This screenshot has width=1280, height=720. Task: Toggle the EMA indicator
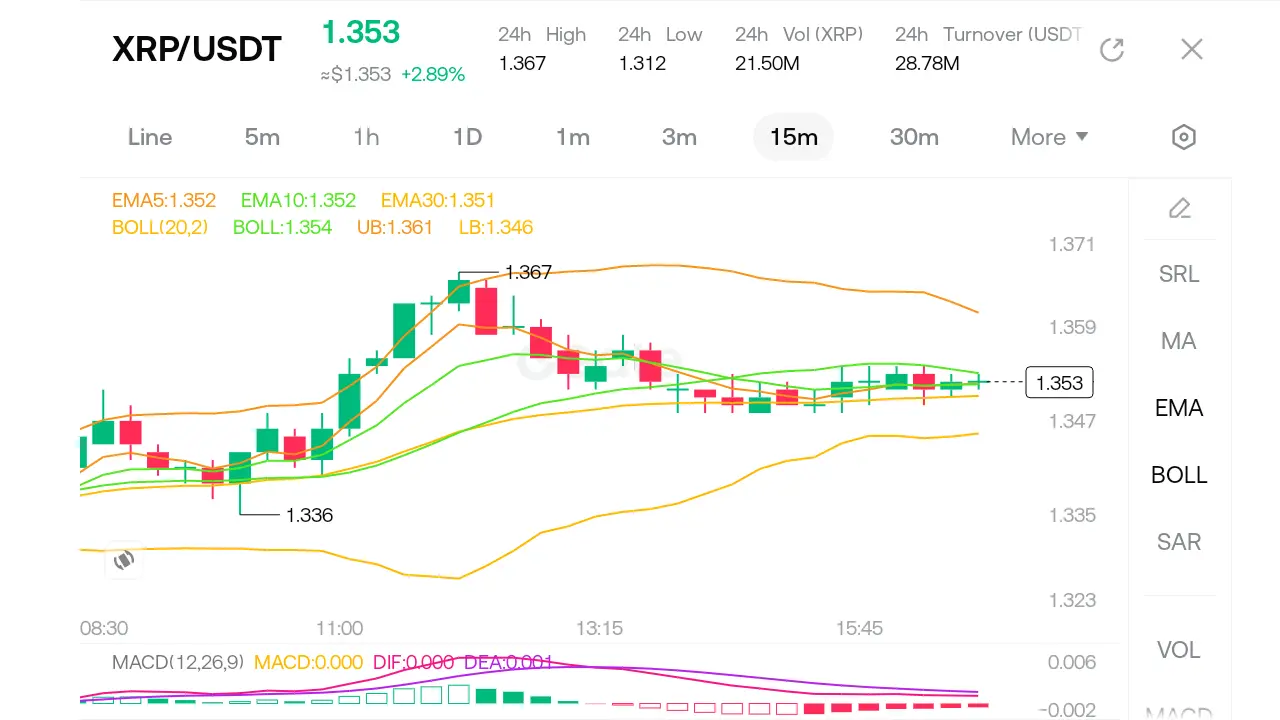(1179, 408)
